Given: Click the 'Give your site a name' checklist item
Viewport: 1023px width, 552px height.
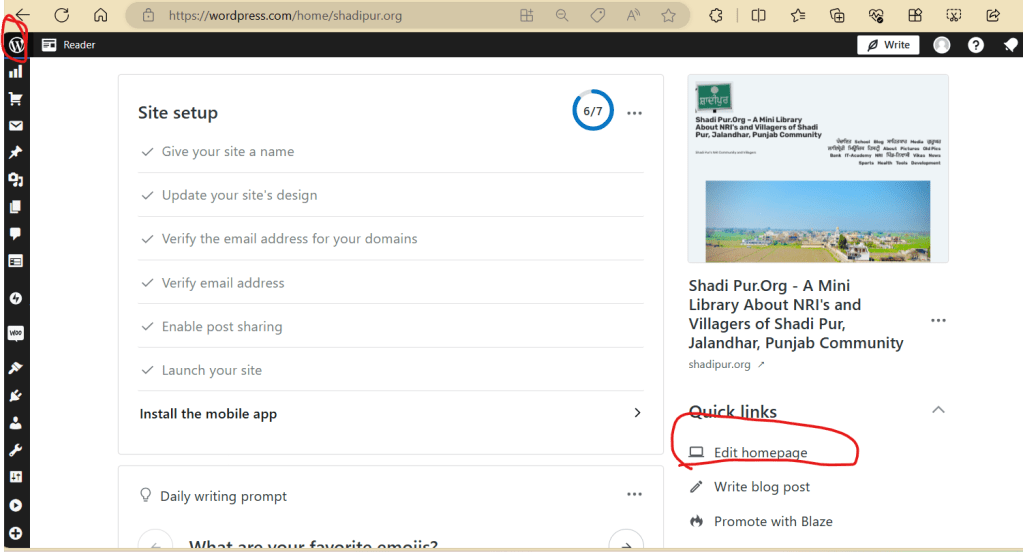Looking at the screenshot, I should click(x=227, y=152).
